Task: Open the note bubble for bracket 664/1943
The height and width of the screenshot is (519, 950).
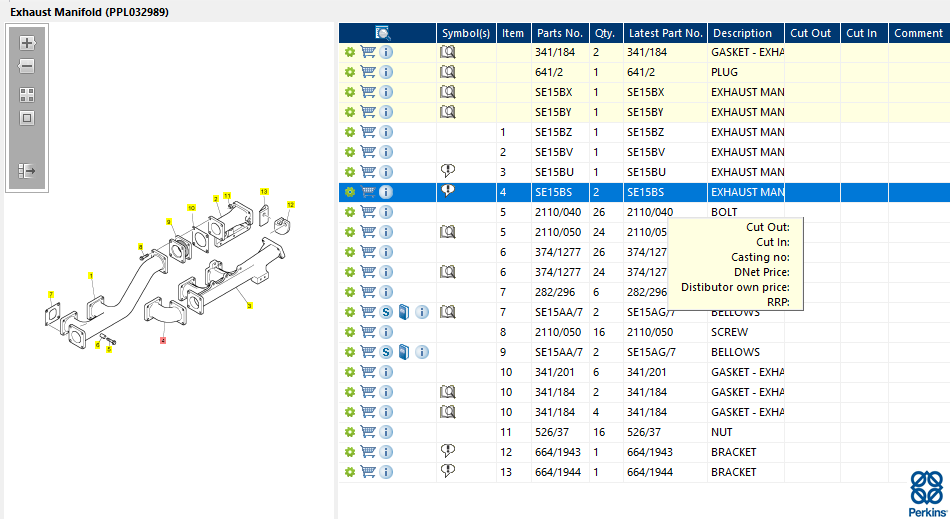Action: 448,451
